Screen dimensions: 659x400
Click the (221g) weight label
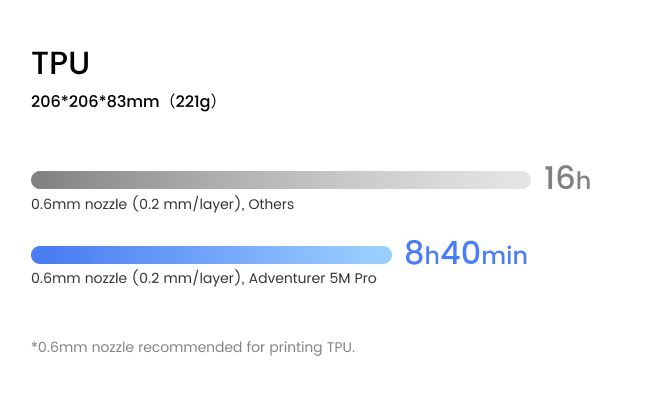(x=193, y=102)
